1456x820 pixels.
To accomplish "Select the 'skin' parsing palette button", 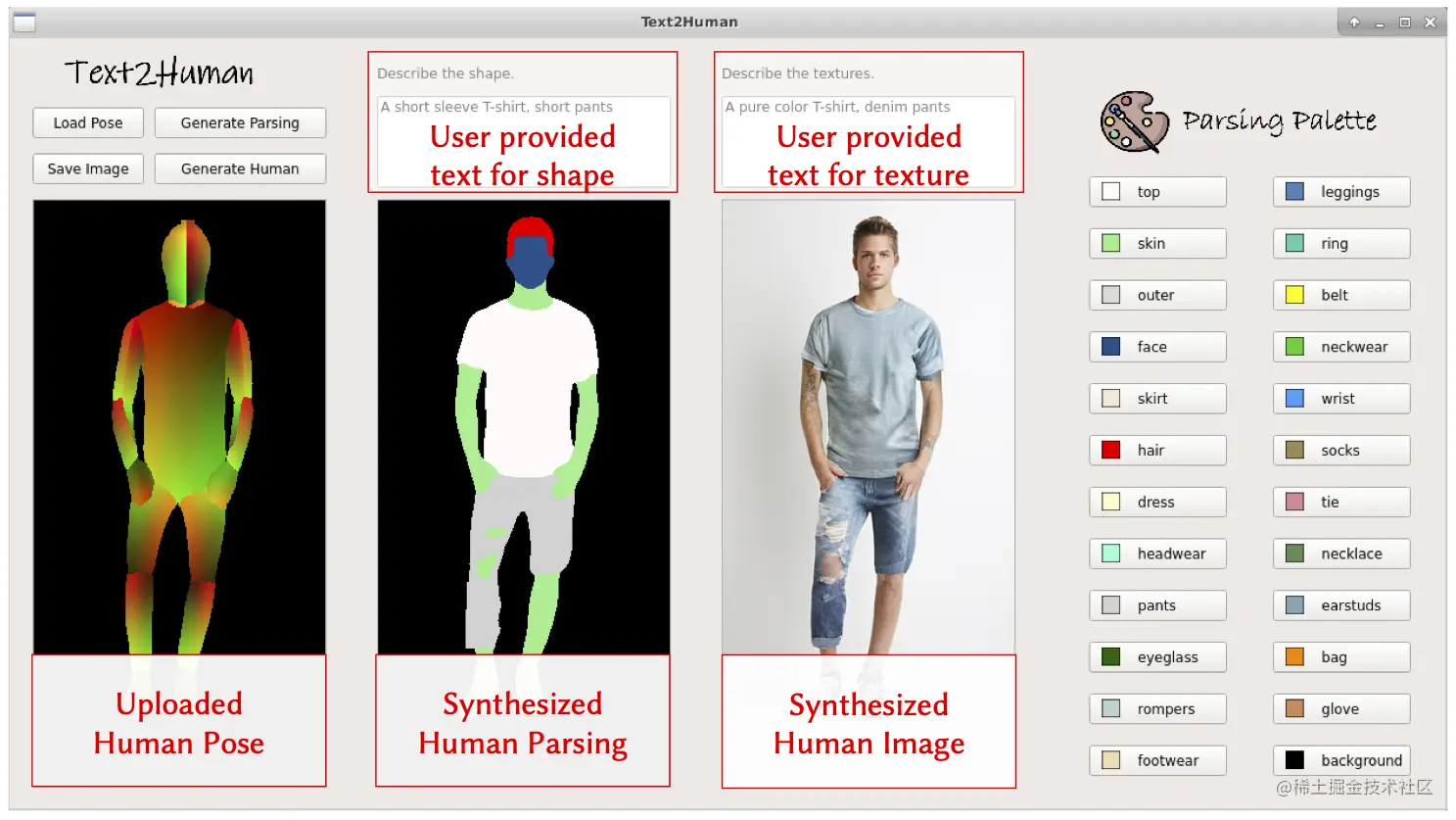I will pos(1157,244).
